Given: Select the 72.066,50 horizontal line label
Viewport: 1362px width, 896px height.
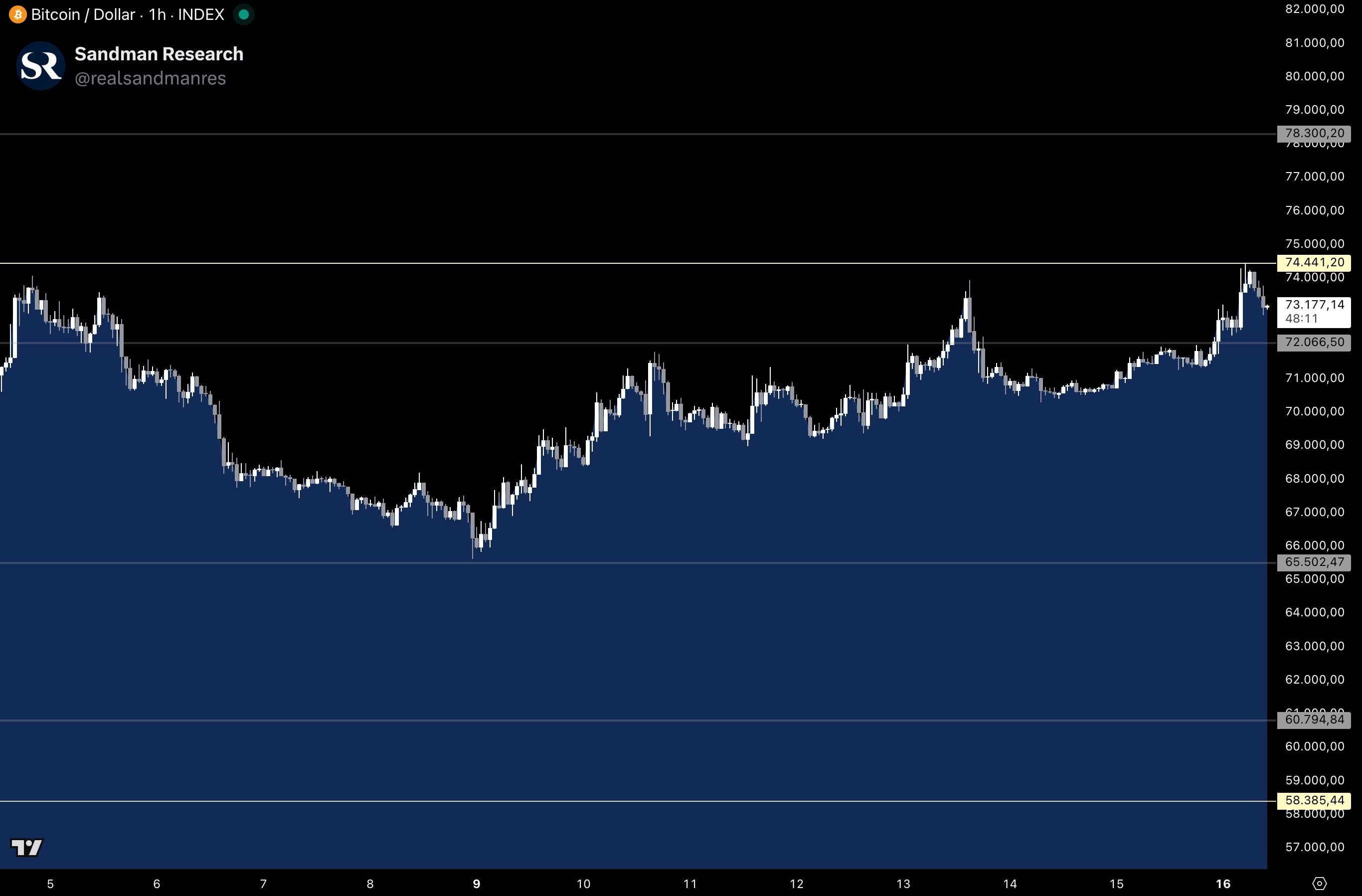Looking at the screenshot, I should coord(1314,343).
